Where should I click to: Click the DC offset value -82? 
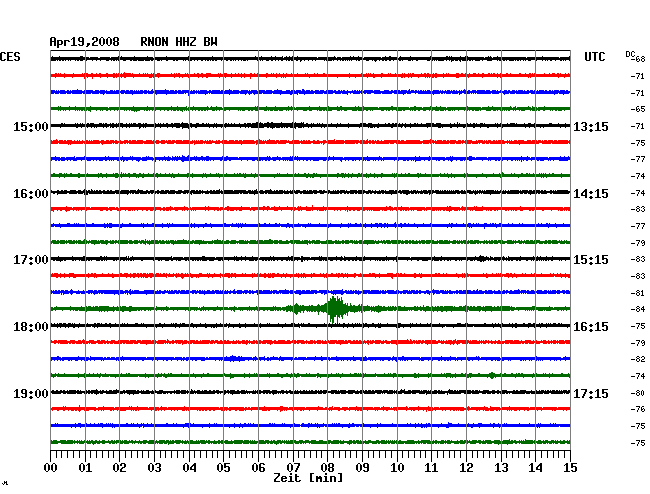[x=638, y=359]
